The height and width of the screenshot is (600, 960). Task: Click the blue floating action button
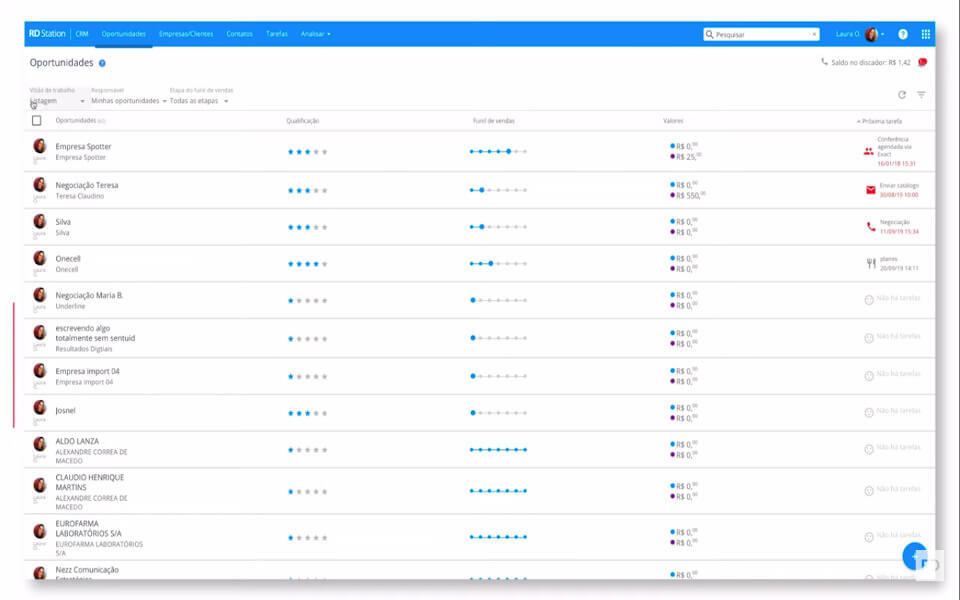[915, 556]
